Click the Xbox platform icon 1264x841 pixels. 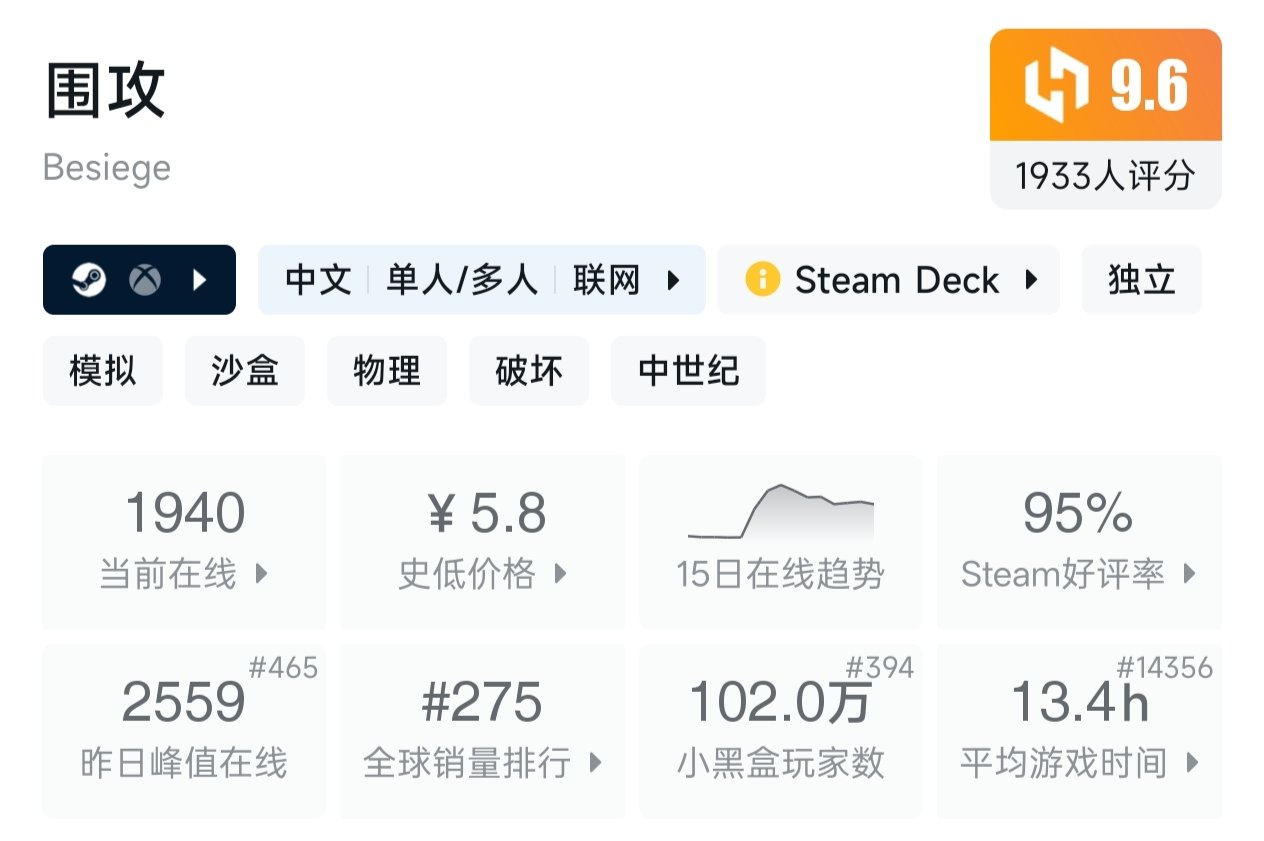(x=145, y=281)
